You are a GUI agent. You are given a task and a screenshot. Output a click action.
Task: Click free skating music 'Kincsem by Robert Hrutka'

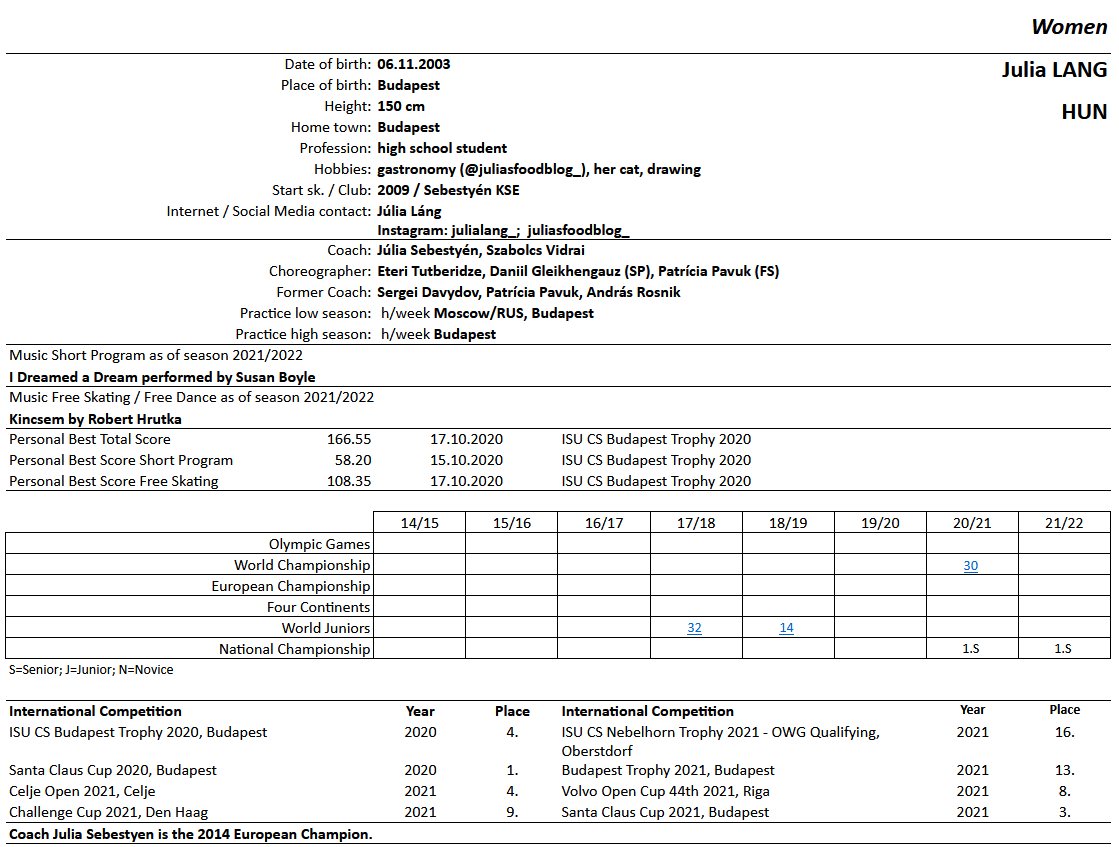point(95,420)
